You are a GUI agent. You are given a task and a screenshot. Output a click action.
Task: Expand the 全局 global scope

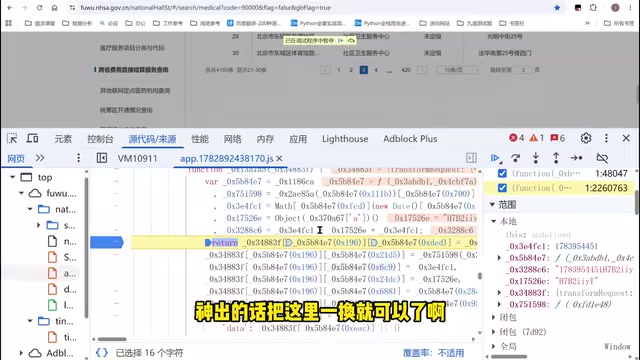click(494, 346)
